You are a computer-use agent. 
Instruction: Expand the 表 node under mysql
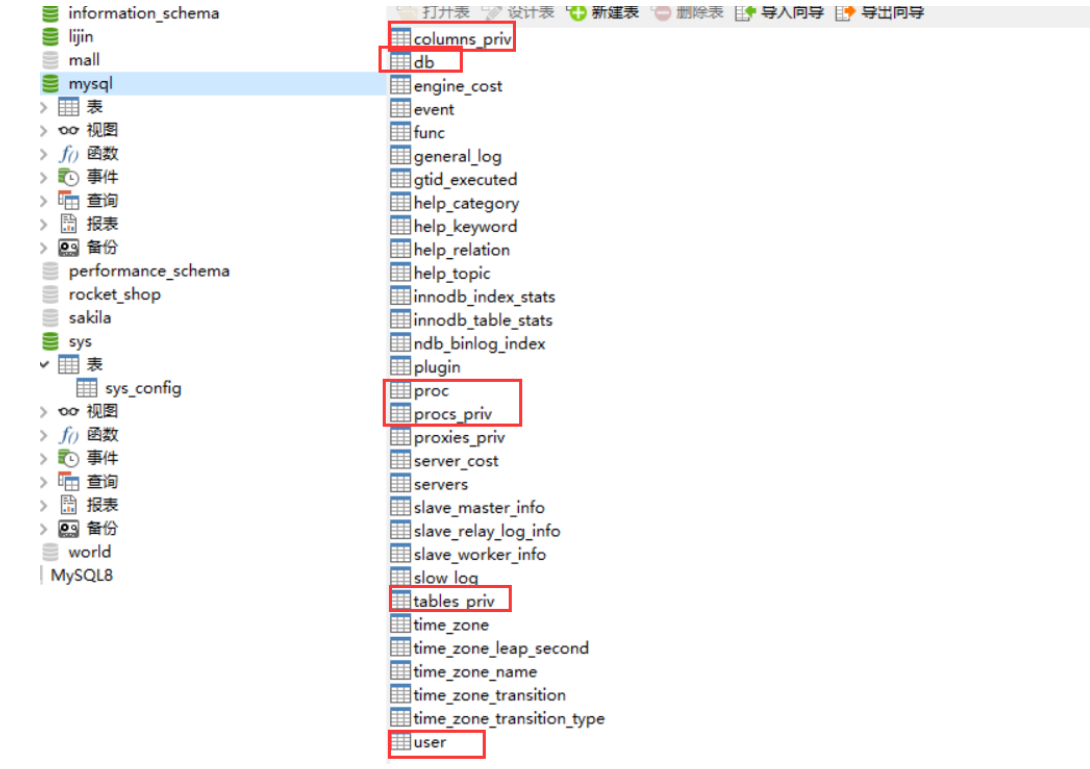click(44, 107)
